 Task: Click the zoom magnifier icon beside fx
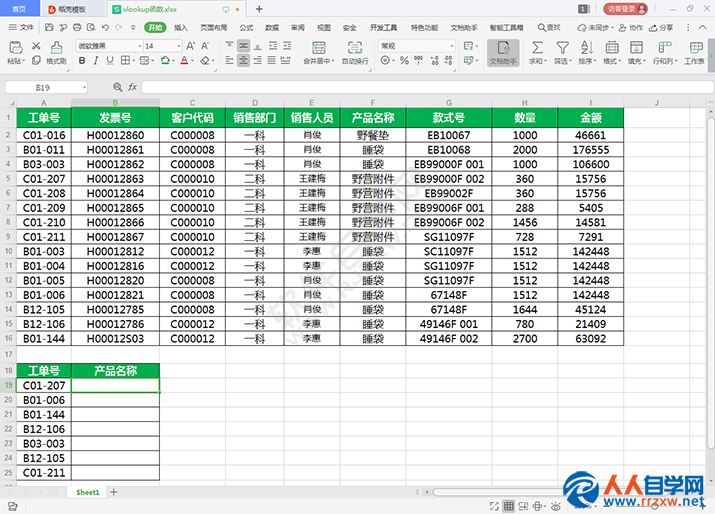(118, 87)
